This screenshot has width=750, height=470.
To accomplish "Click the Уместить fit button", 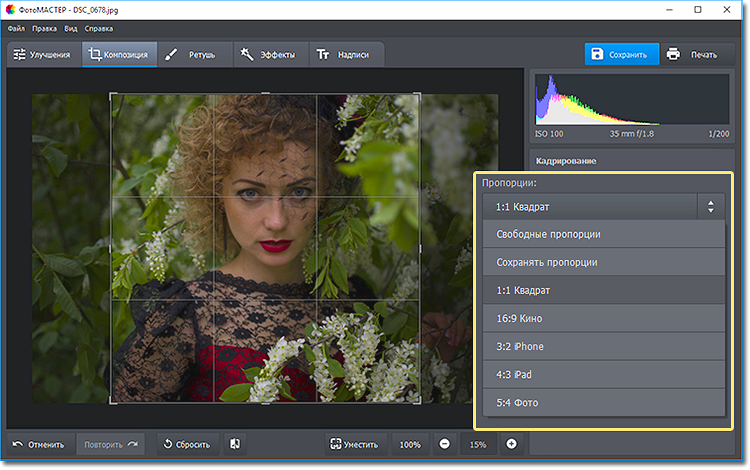I will 355,444.
